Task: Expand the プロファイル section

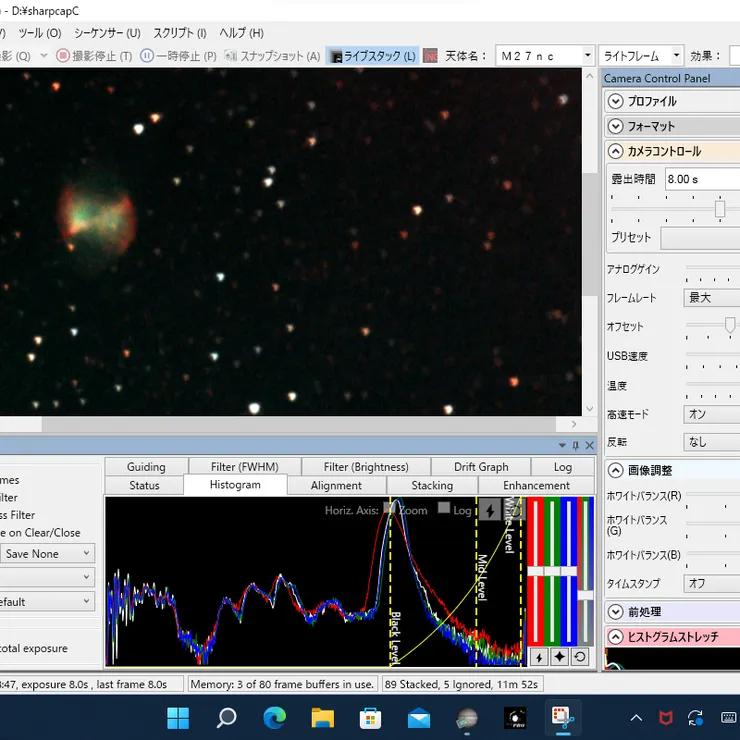Action: (616, 101)
